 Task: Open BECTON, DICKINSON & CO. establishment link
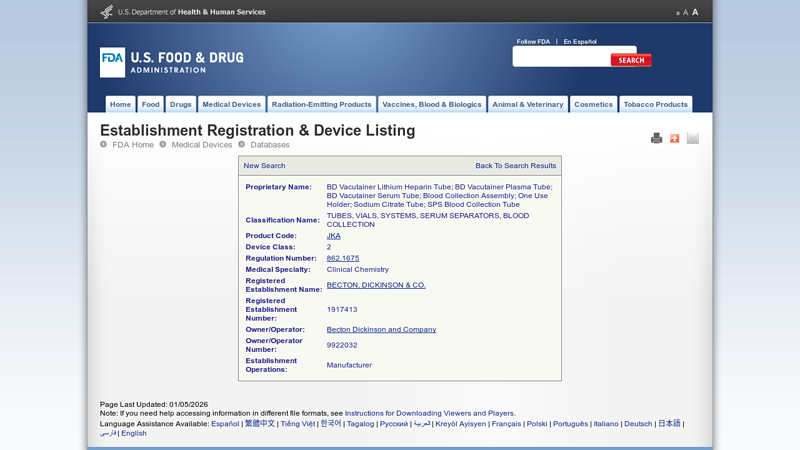[x=376, y=285]
